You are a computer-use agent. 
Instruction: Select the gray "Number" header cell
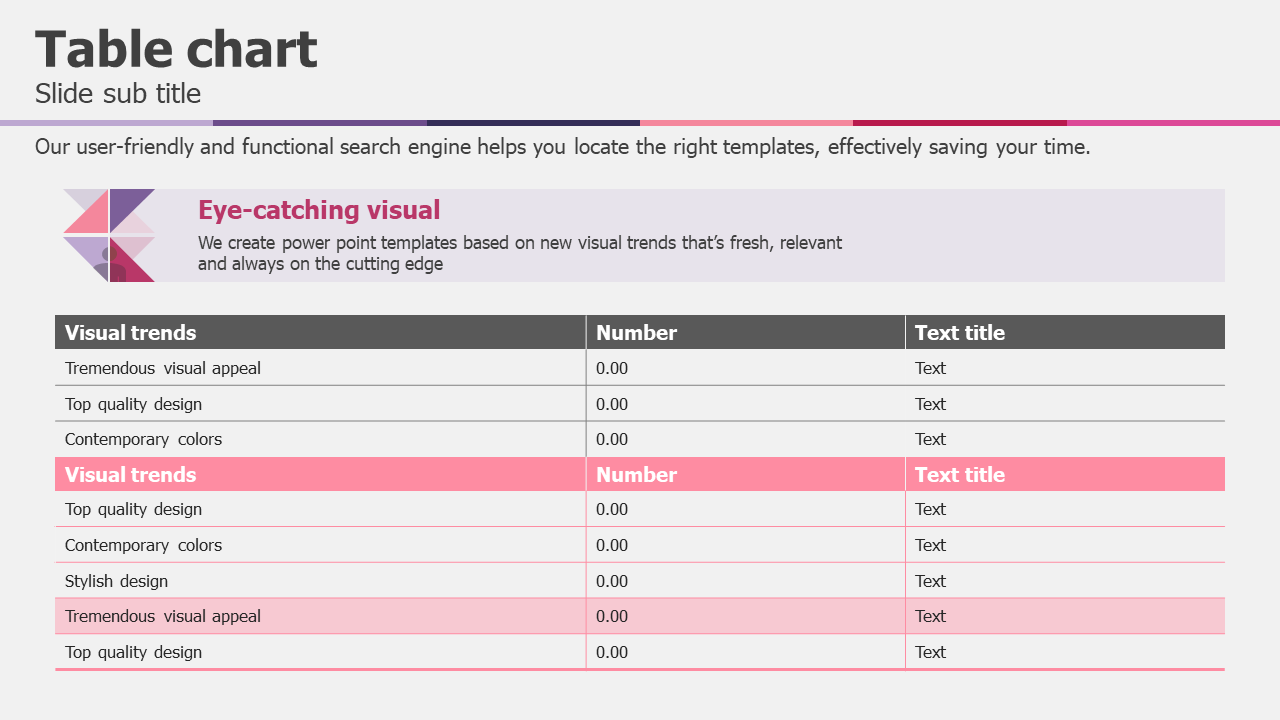pyautogui.click(x=636, y=333)
